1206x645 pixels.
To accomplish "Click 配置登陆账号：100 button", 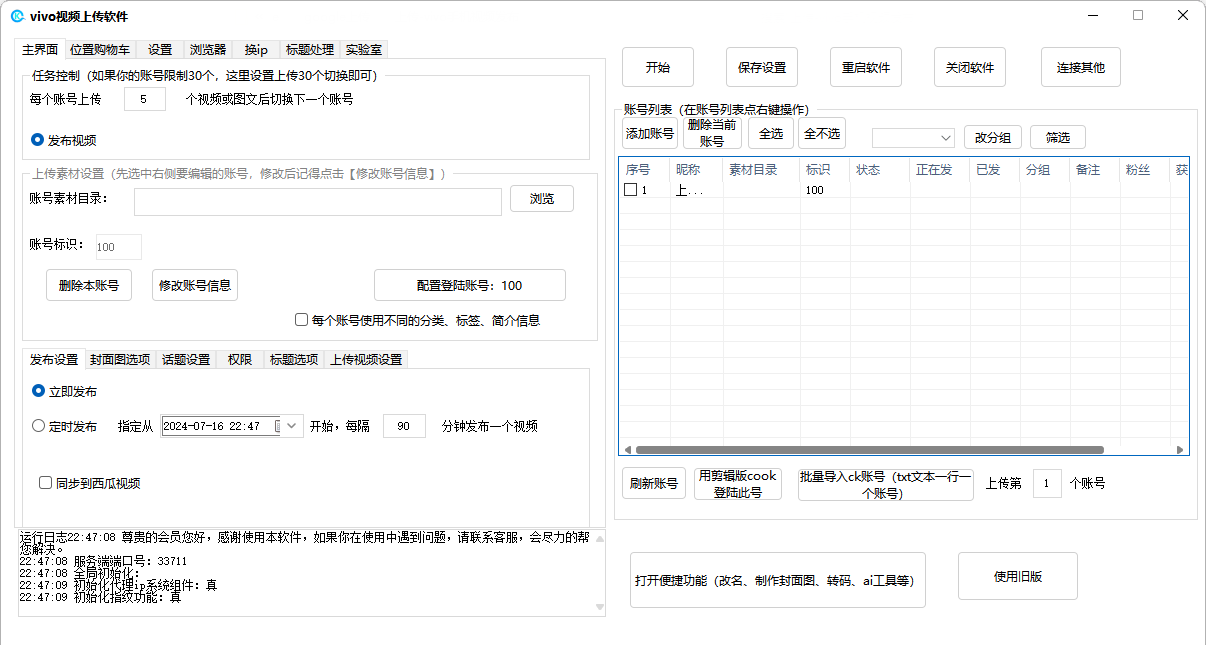I will (470, 285).
